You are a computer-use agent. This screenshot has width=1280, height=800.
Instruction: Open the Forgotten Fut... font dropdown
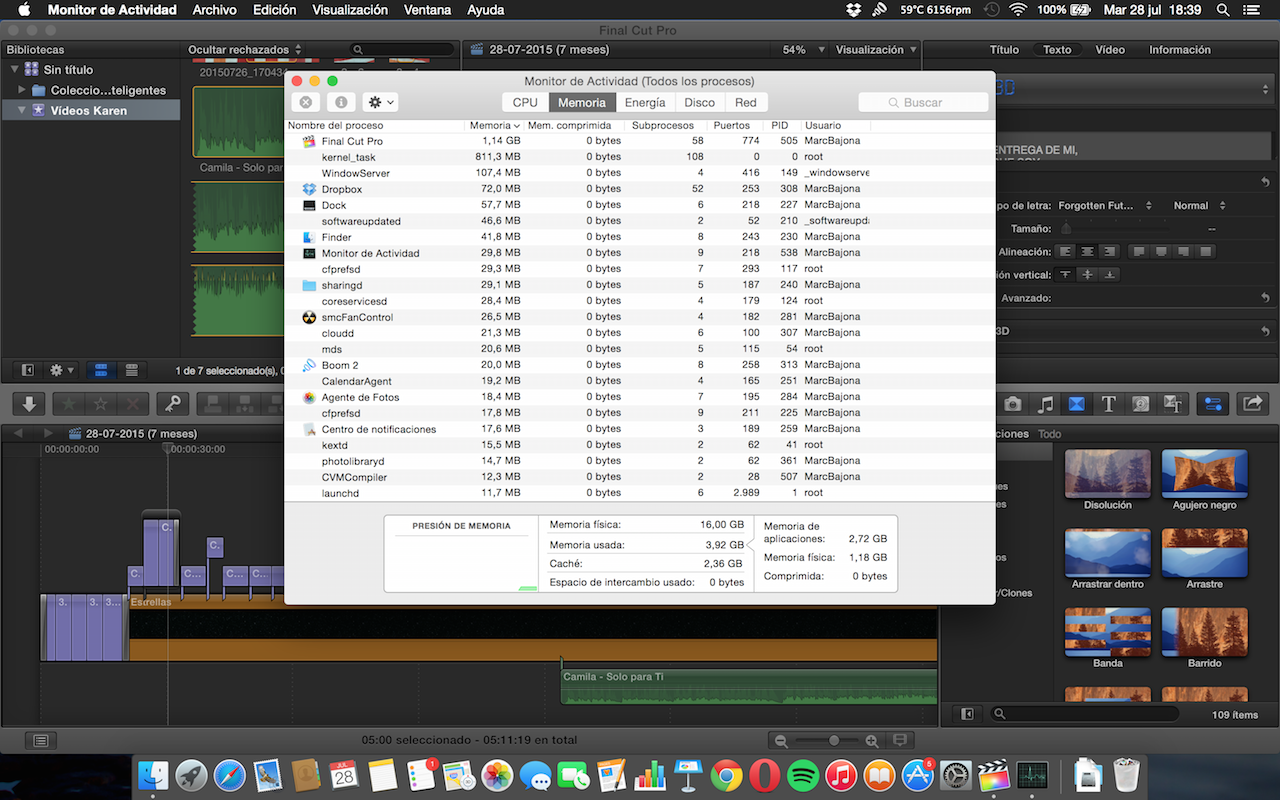coord(1105,206)
